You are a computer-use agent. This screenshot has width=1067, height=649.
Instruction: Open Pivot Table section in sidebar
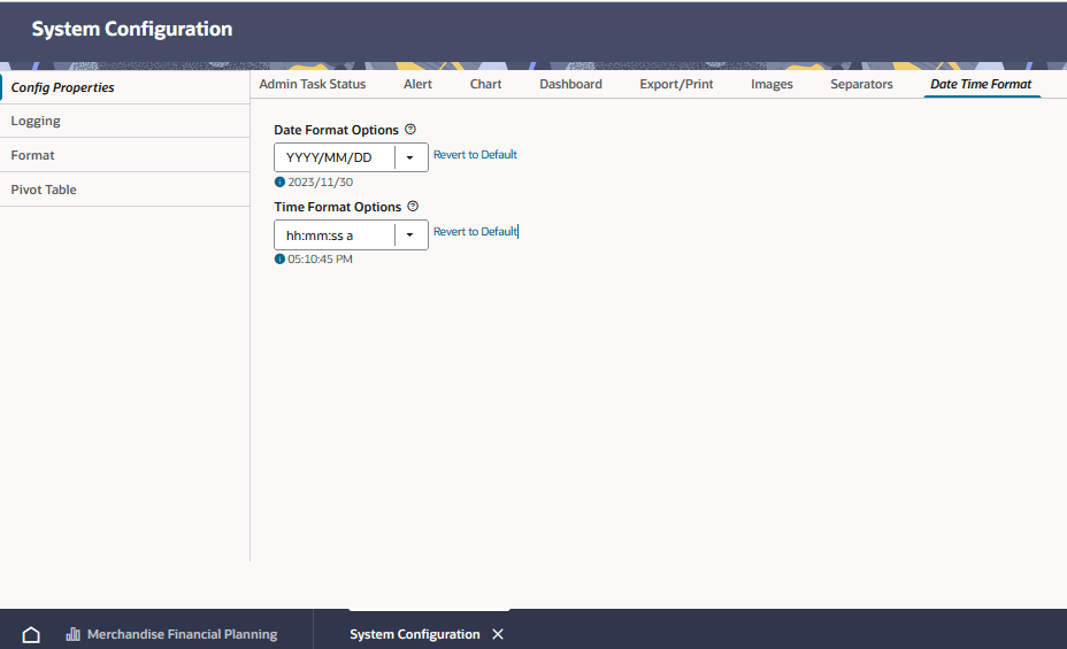125,189
